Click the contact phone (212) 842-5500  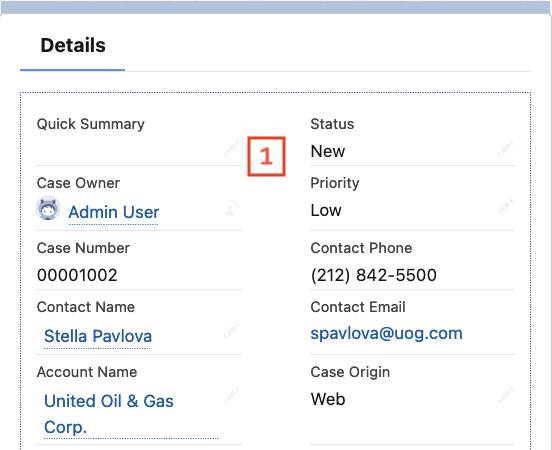[x=374, y=275]
